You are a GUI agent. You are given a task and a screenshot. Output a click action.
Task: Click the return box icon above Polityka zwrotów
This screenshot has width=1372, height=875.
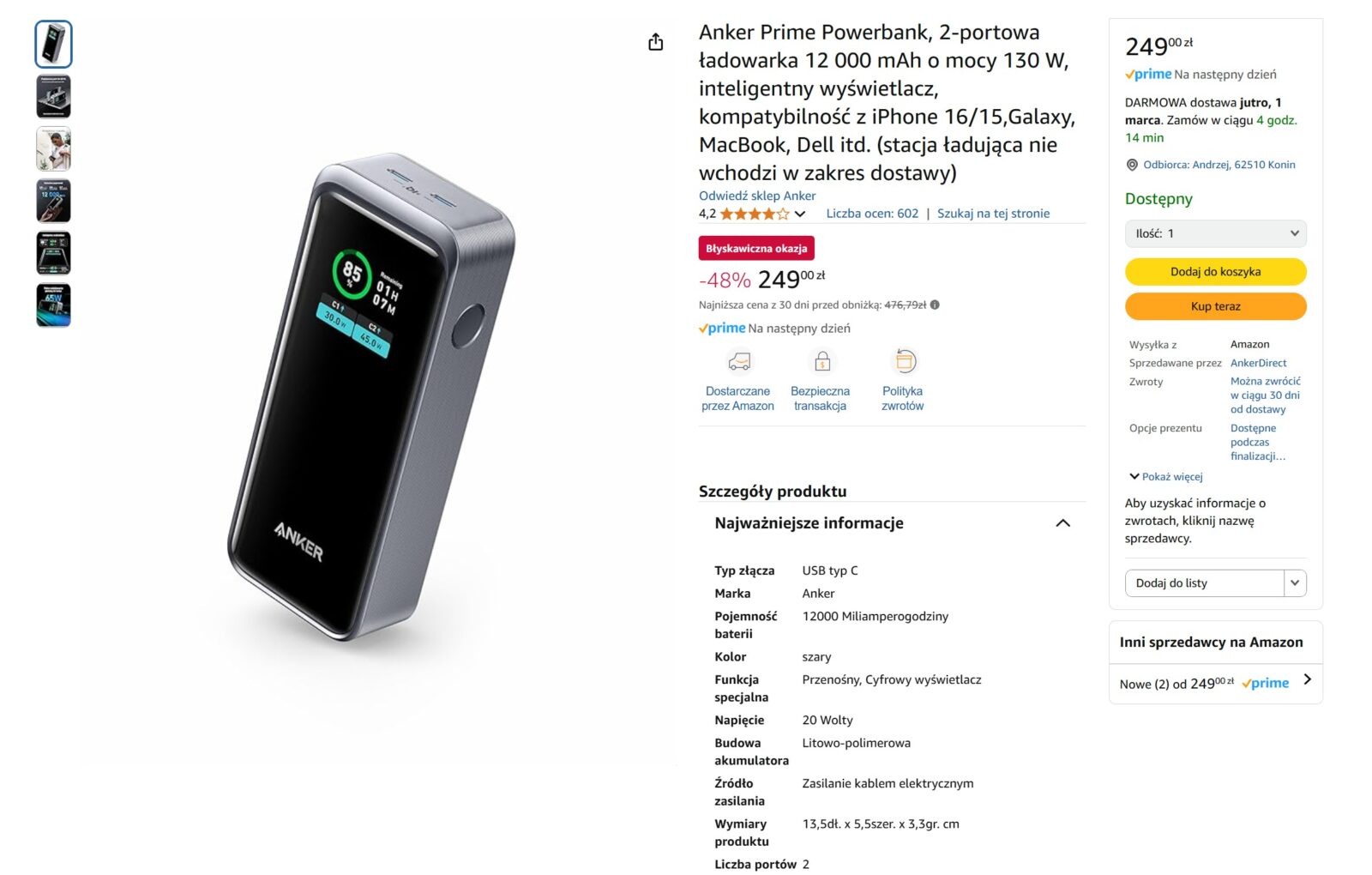point(903,362)
